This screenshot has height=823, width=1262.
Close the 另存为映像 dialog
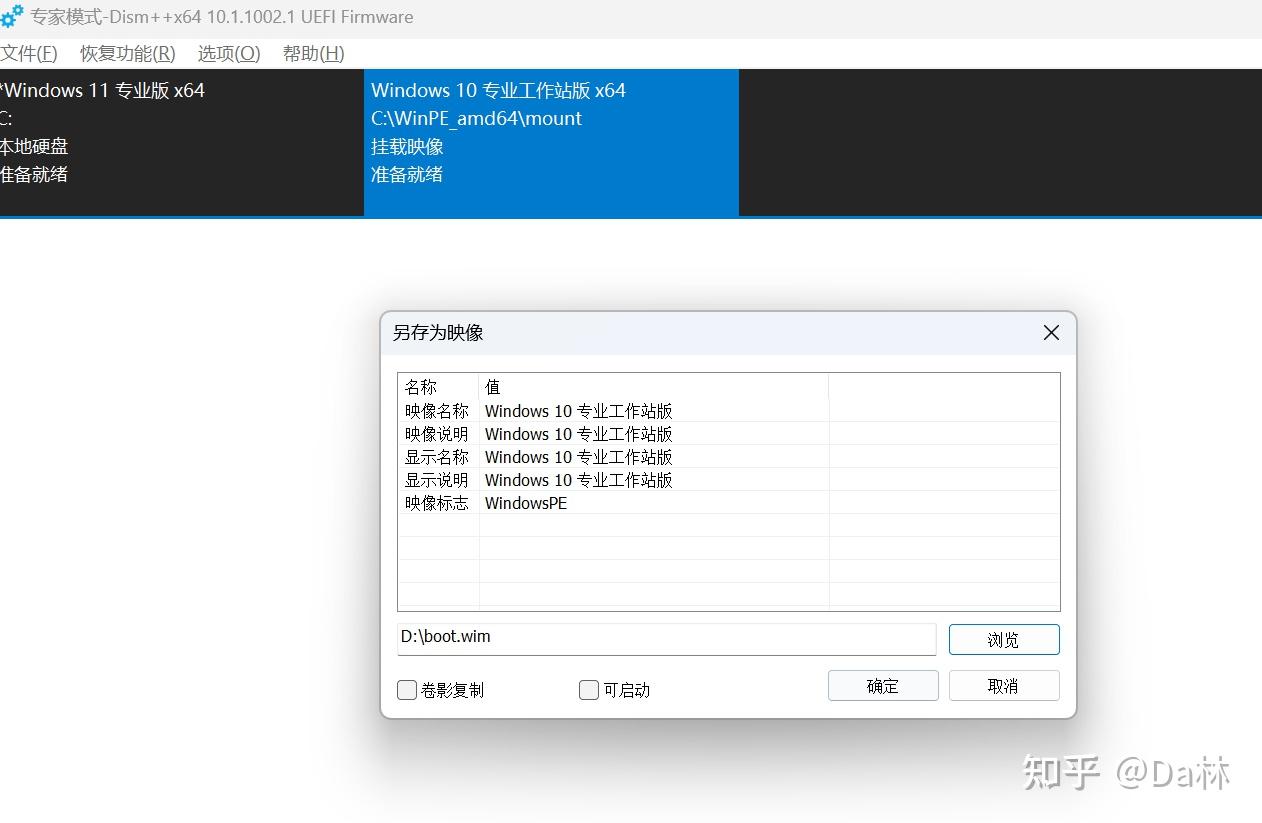tap(1051, 333)
